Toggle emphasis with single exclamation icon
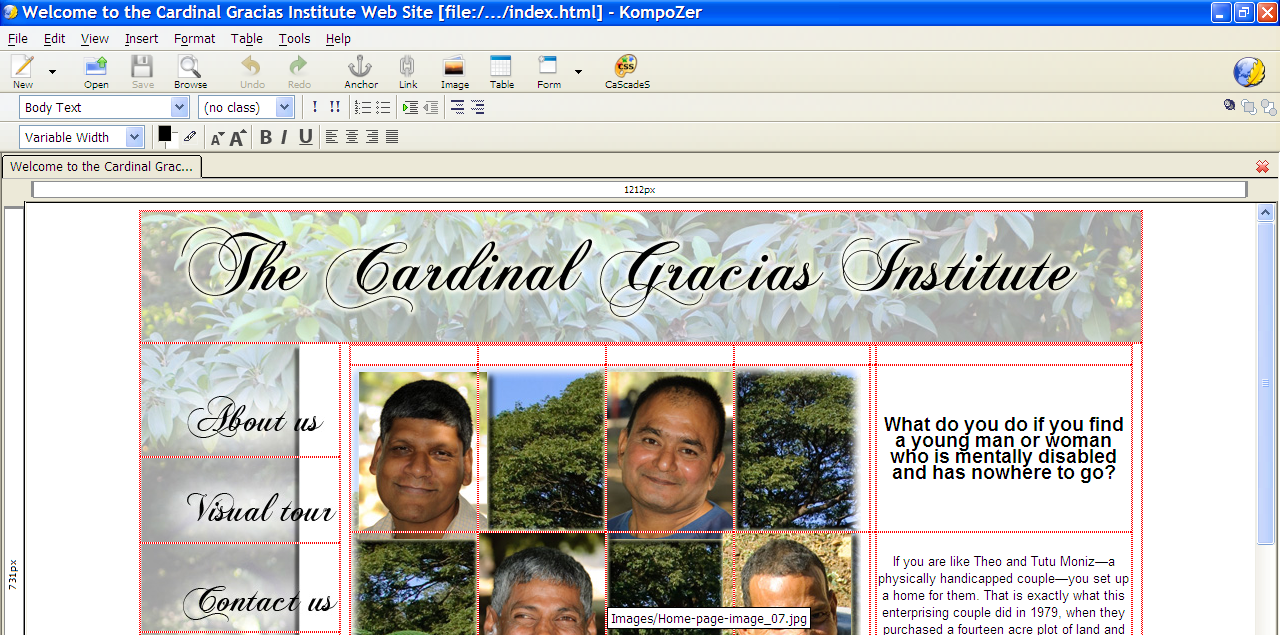Screen dimensions: 1280x635 coord(315,107)
